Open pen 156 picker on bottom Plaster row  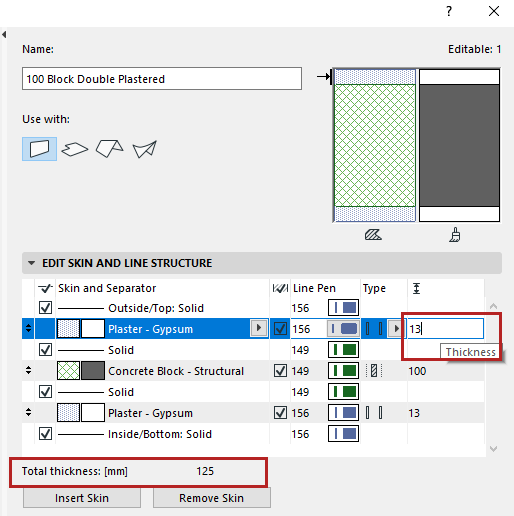click(343, 413)
